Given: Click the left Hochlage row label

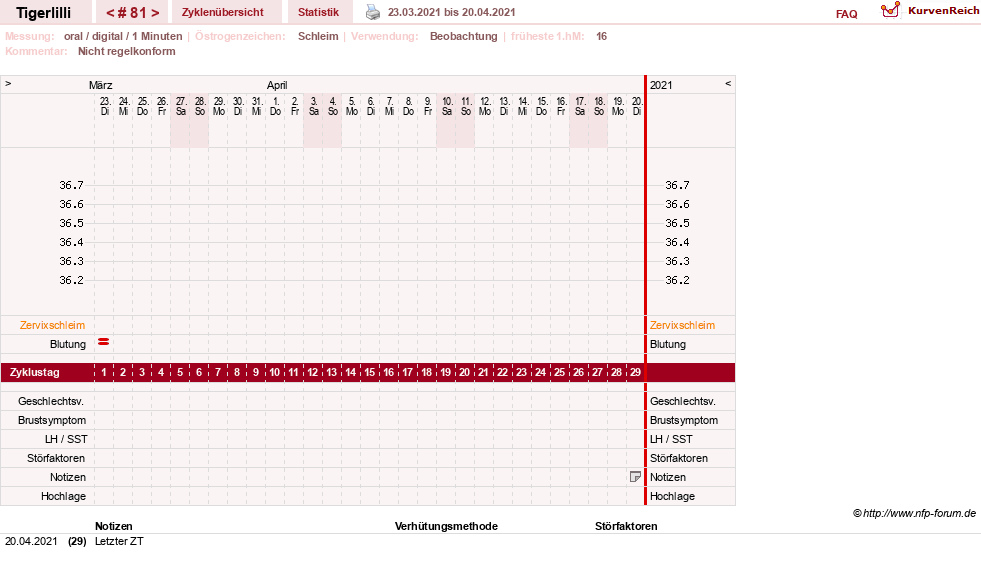Looking at the screenshot, I should [x=63, y=496].
